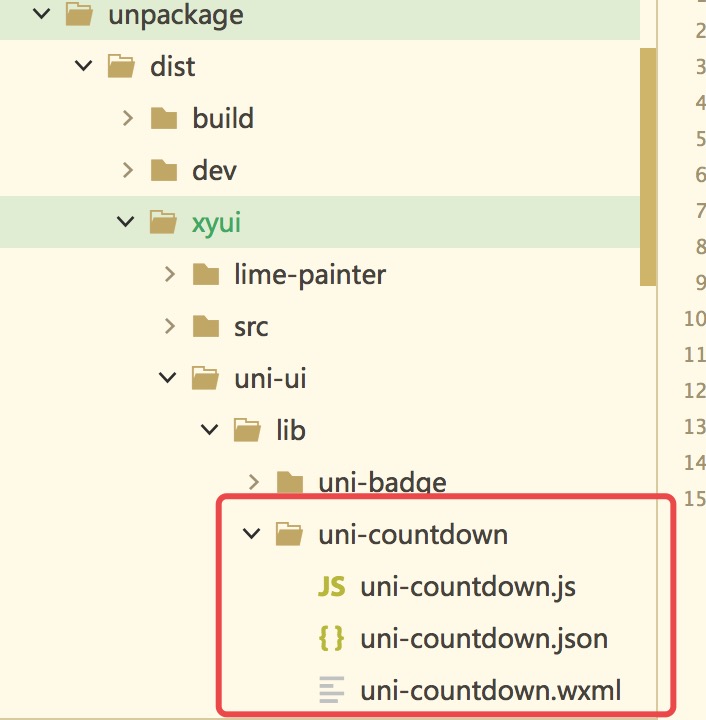The image size is (706, 720).
Task: Select the uni-countdown.wxml file
Action: [x=490, y=689]
